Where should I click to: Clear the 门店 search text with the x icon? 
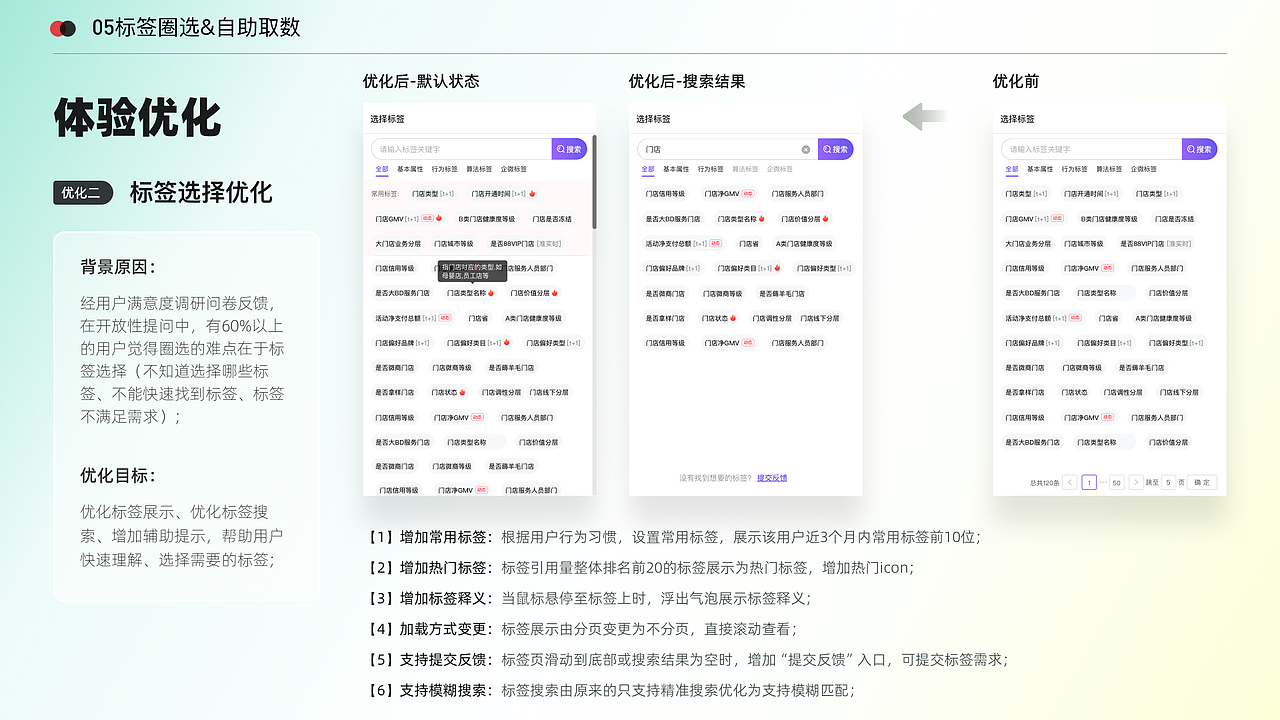(x=806, y=149)
